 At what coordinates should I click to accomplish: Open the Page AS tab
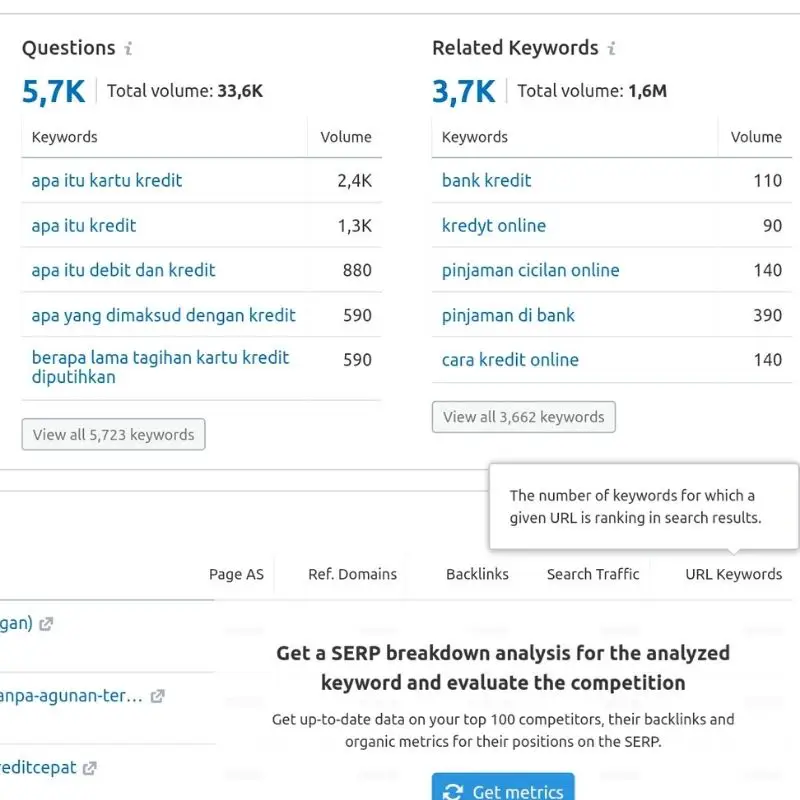[x=236, y=574]
